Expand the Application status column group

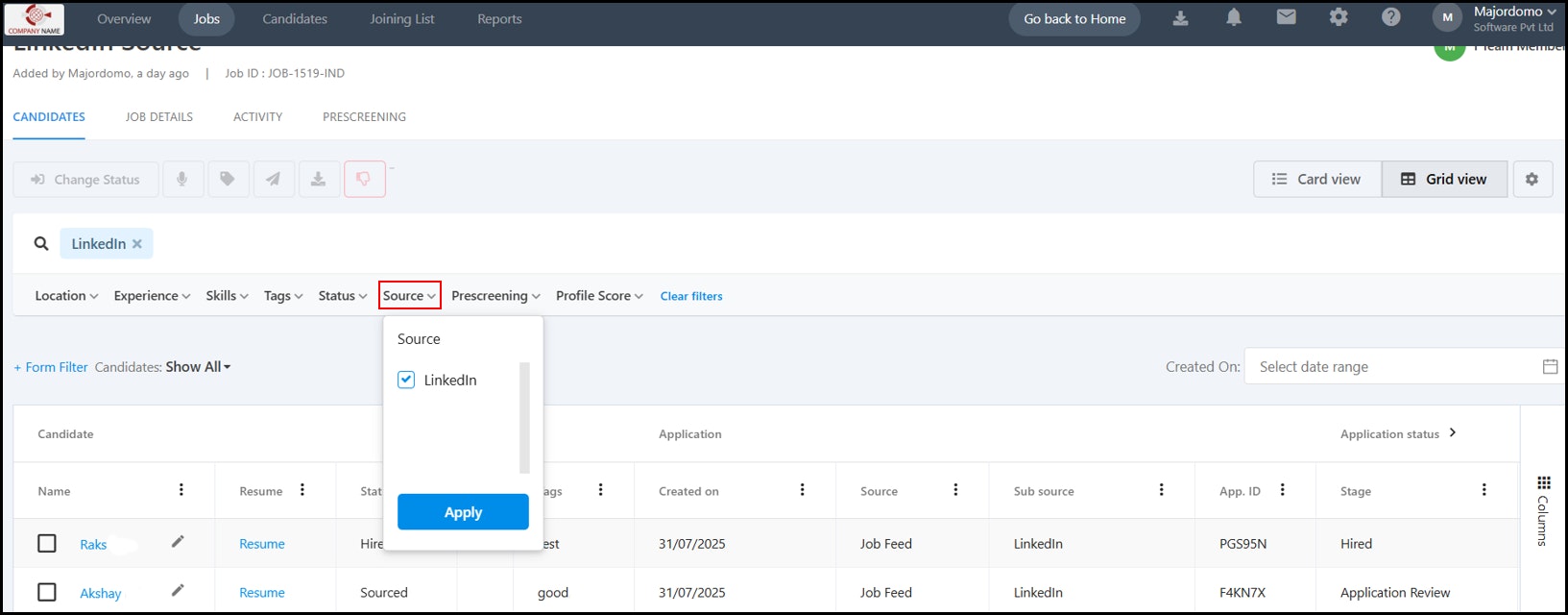click(x=1453, y=433)
